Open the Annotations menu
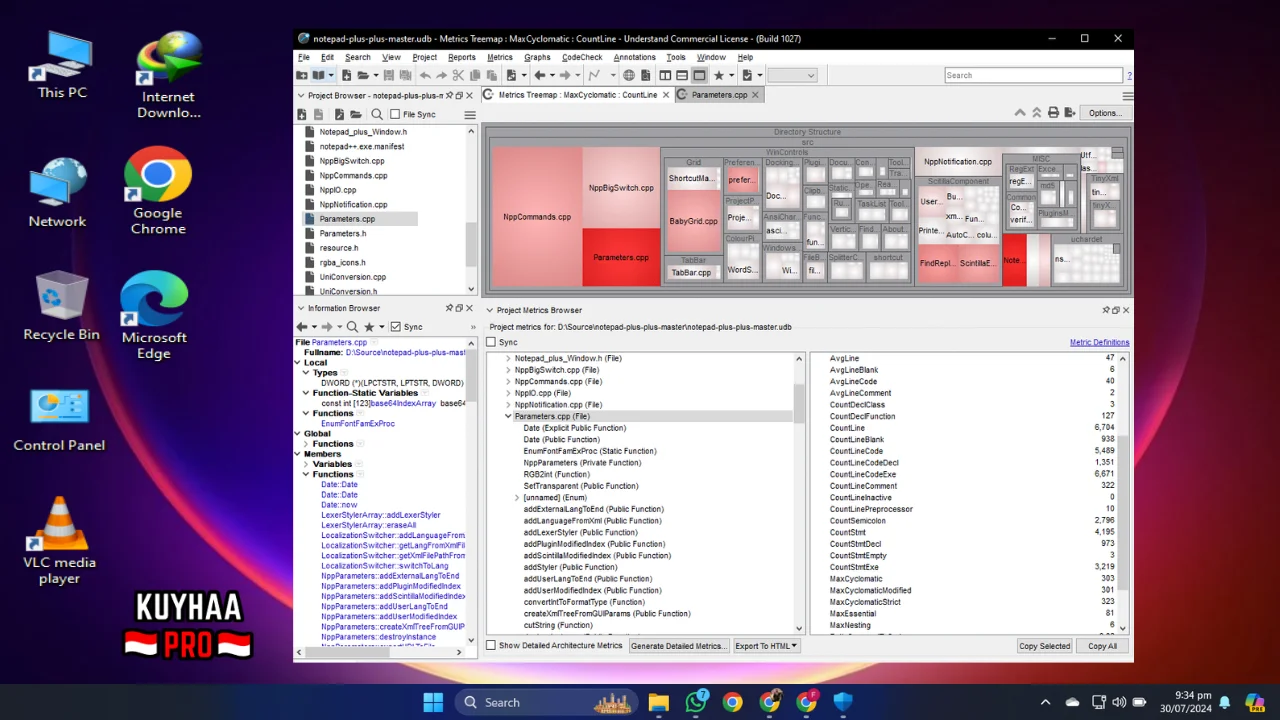The image size is (1280, 720). pos(635,57)
